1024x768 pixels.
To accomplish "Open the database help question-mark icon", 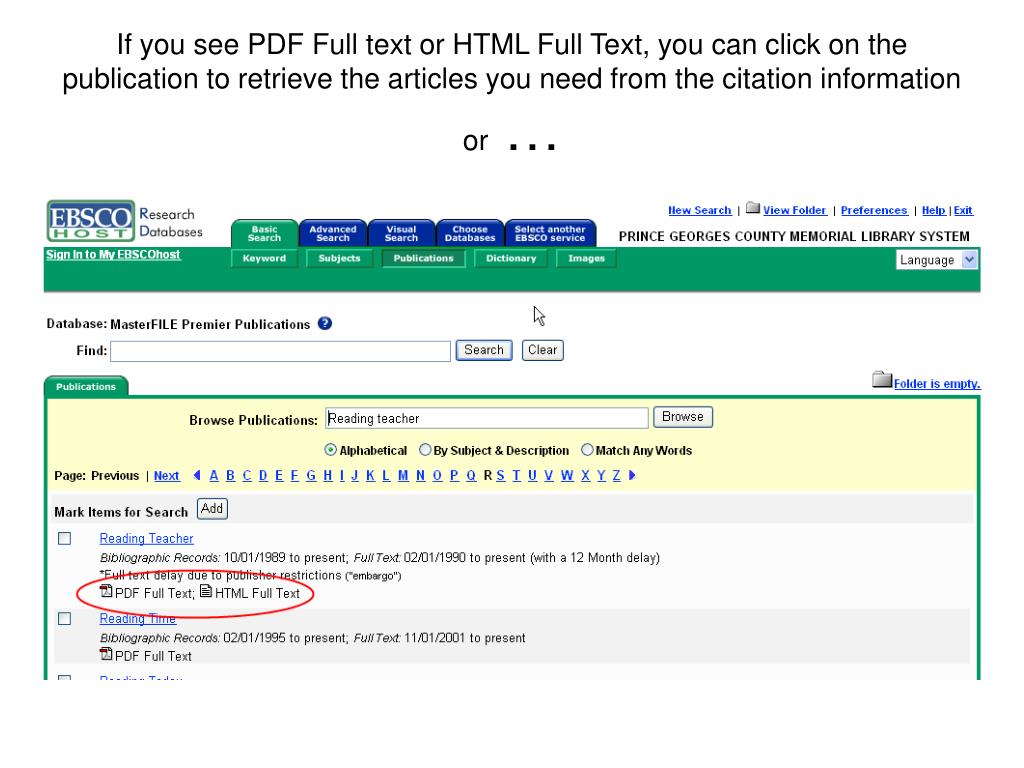I will click(x=325, y=323).
